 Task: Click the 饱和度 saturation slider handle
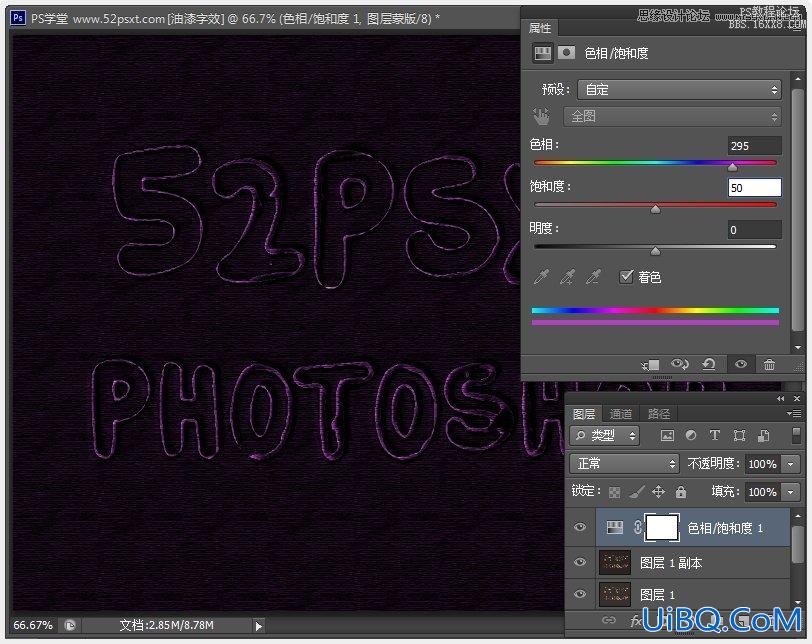point(655,209)
